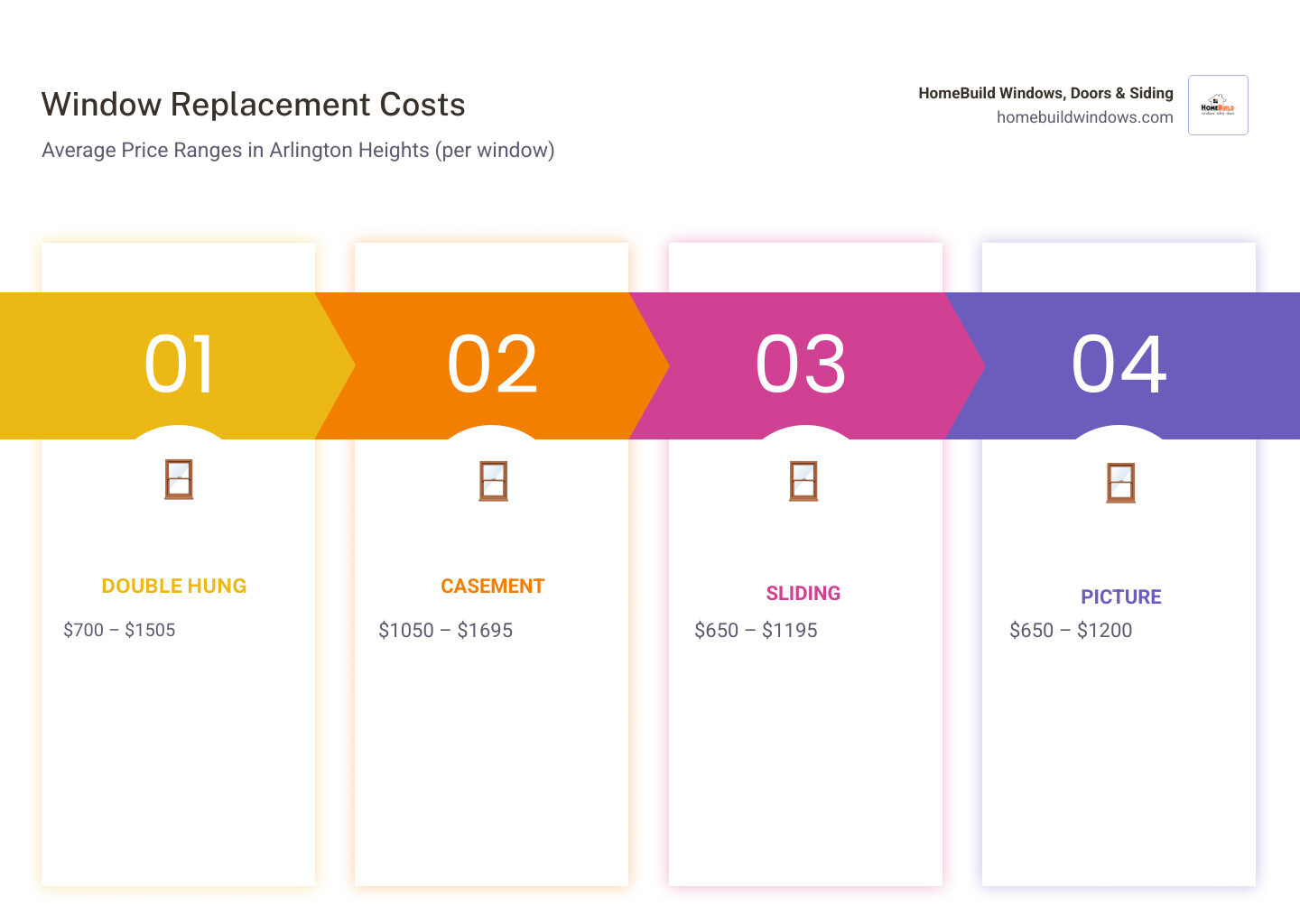Click the purple arrow numbered 04
This screenshot has height=924, width=1300.
[x=1119, y=365]
